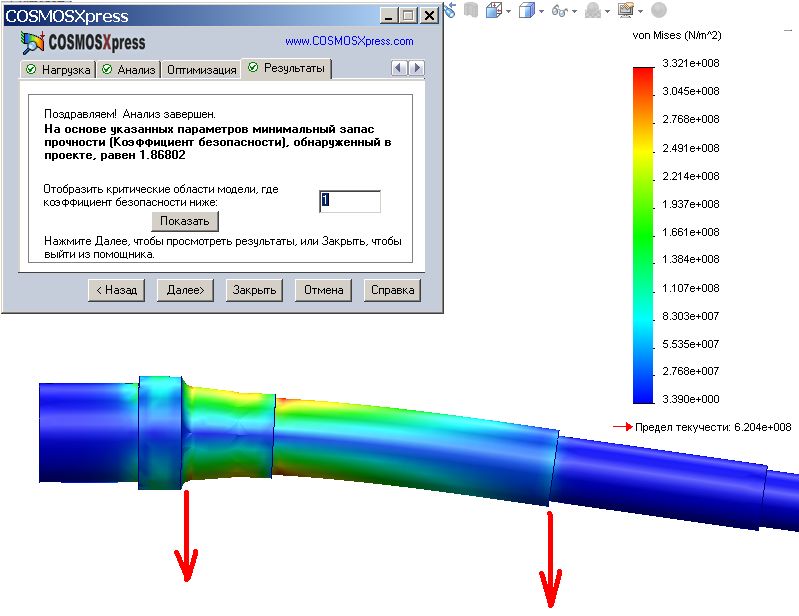
Task: Click the grayed sphere icon in toolbar
Action: (x=659, y=10)
